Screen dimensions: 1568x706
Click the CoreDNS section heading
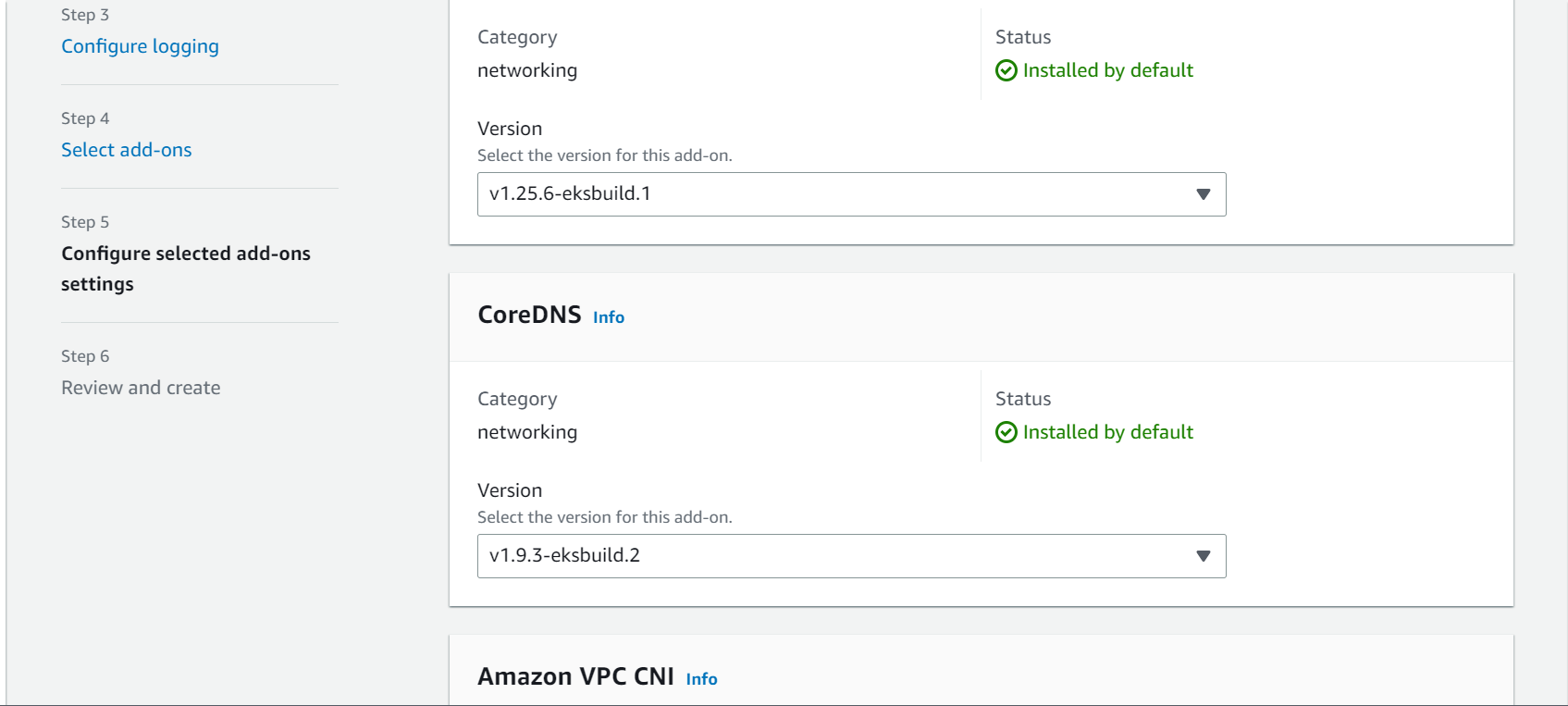point(529,315)
